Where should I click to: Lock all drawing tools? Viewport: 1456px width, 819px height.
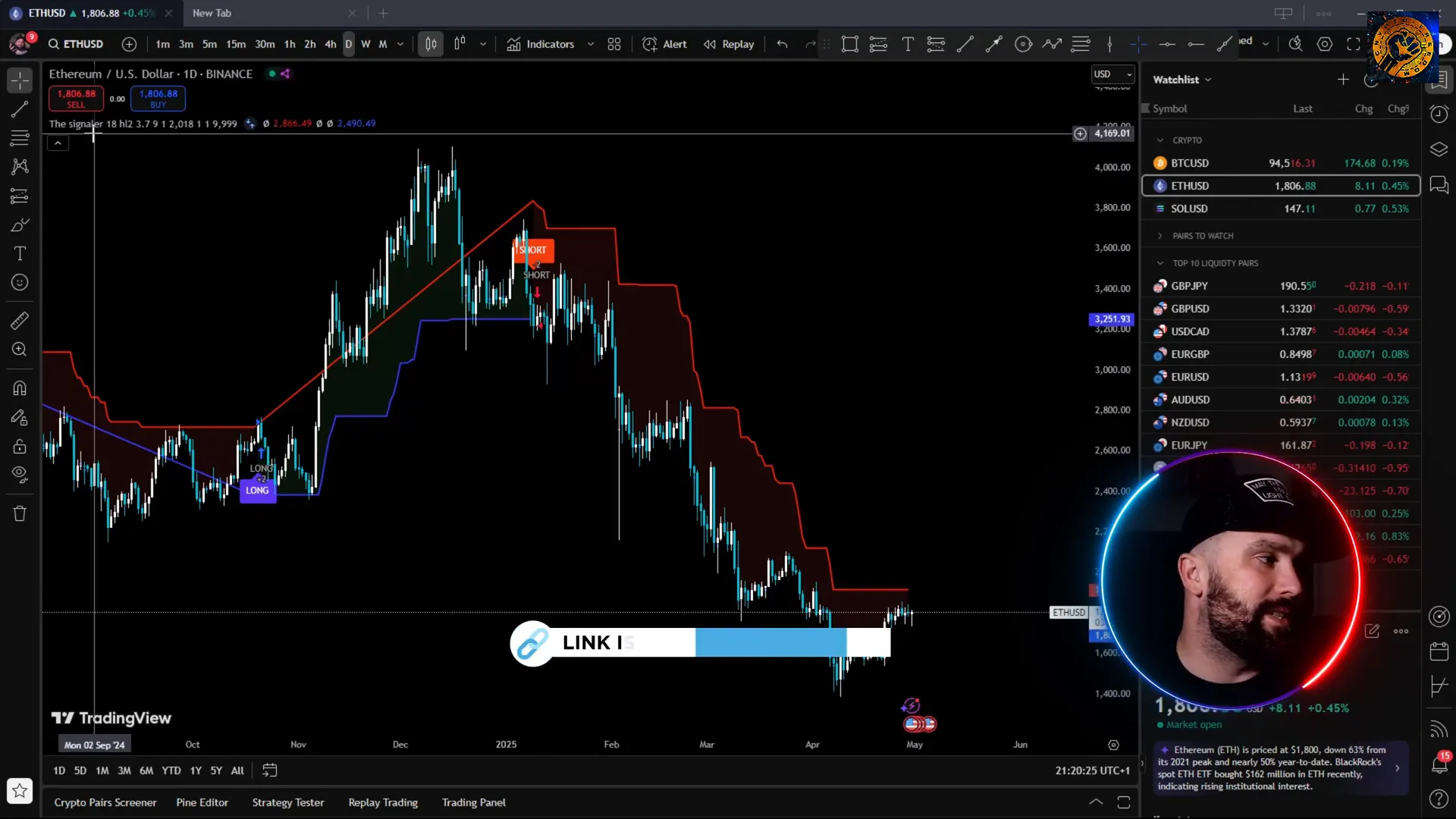20,446
